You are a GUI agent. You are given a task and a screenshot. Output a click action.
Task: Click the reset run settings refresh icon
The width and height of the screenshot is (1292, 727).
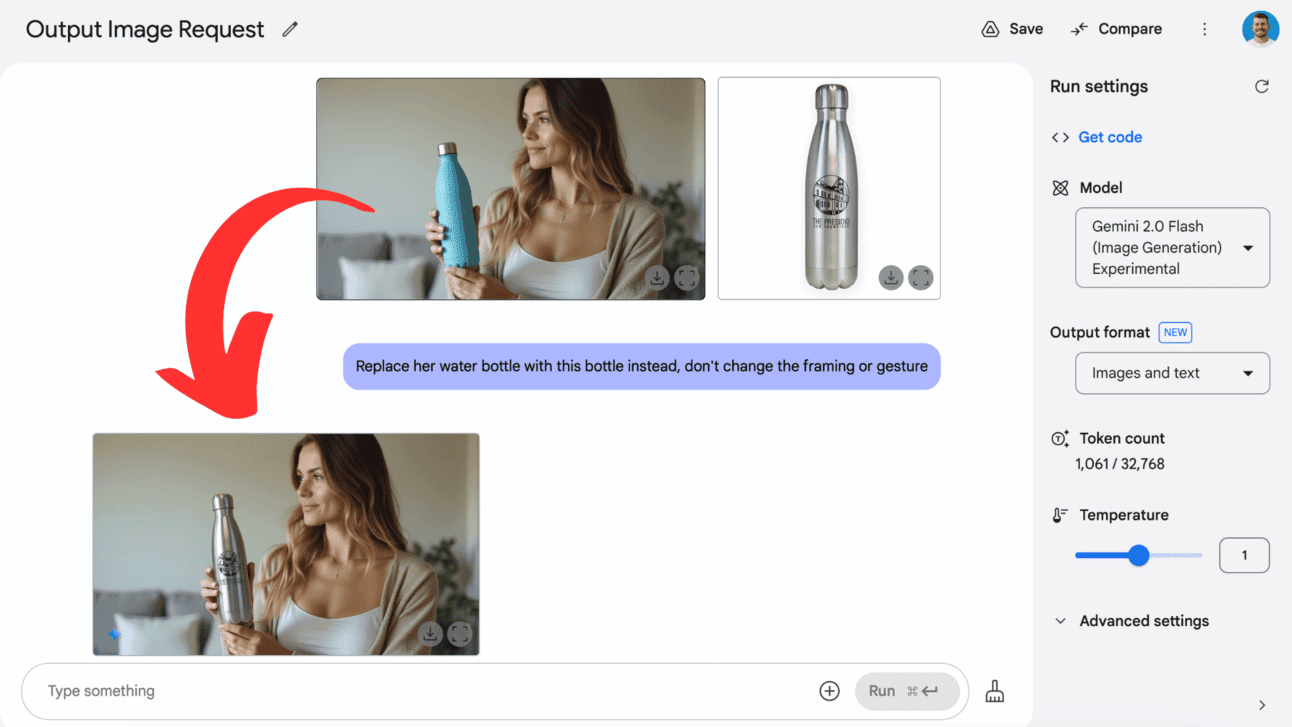pos(1262,86)
